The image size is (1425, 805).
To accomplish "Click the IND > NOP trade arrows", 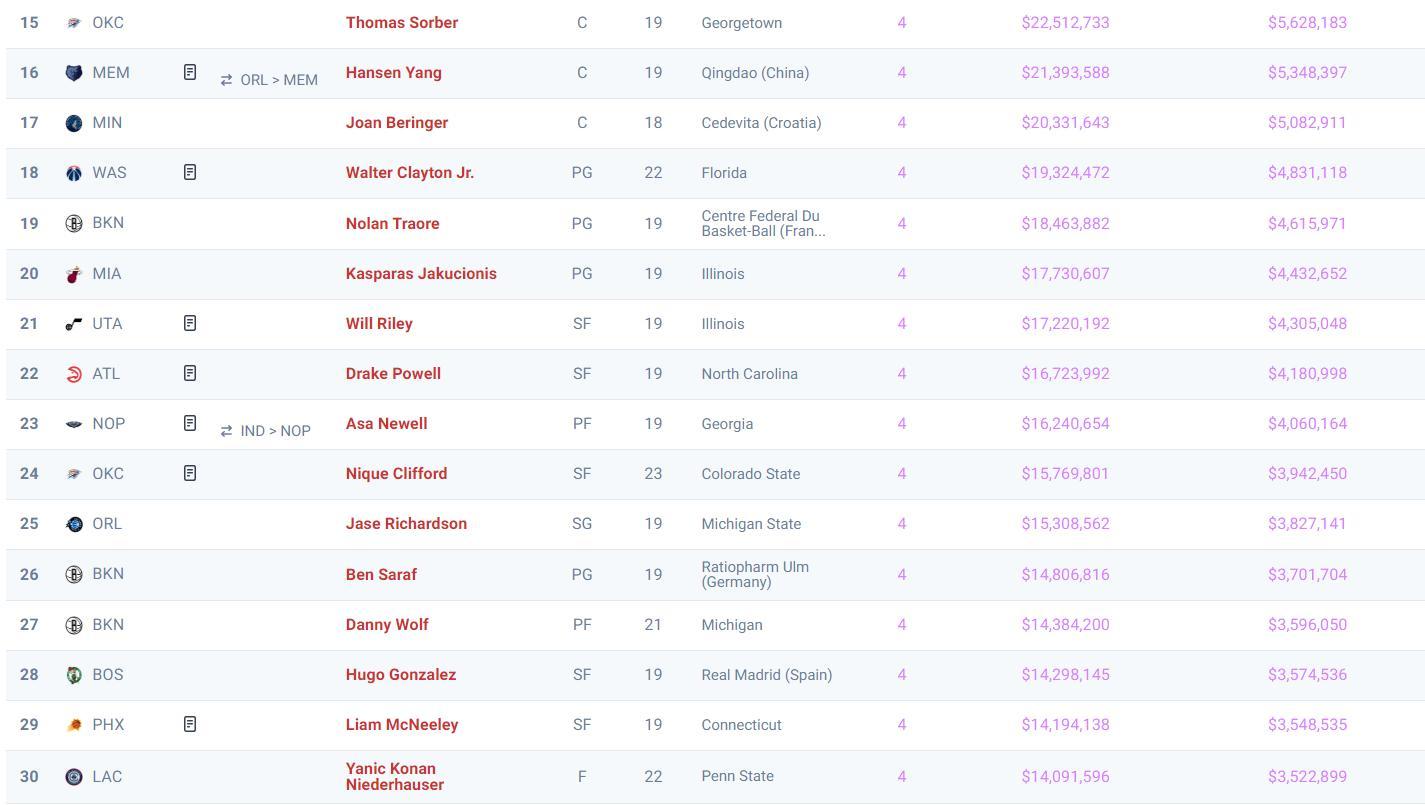I will click(x=227, y=431).
